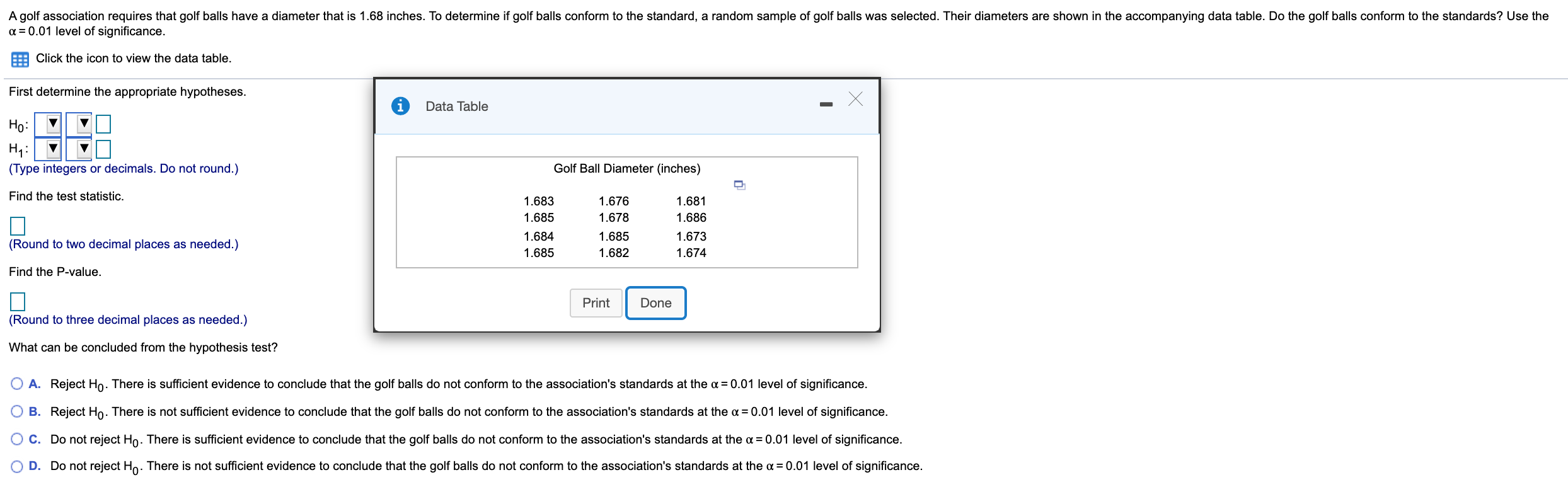Click the value 1.686 in the table
Viewport: 1568px width, 499px height.
coord(691,217)
